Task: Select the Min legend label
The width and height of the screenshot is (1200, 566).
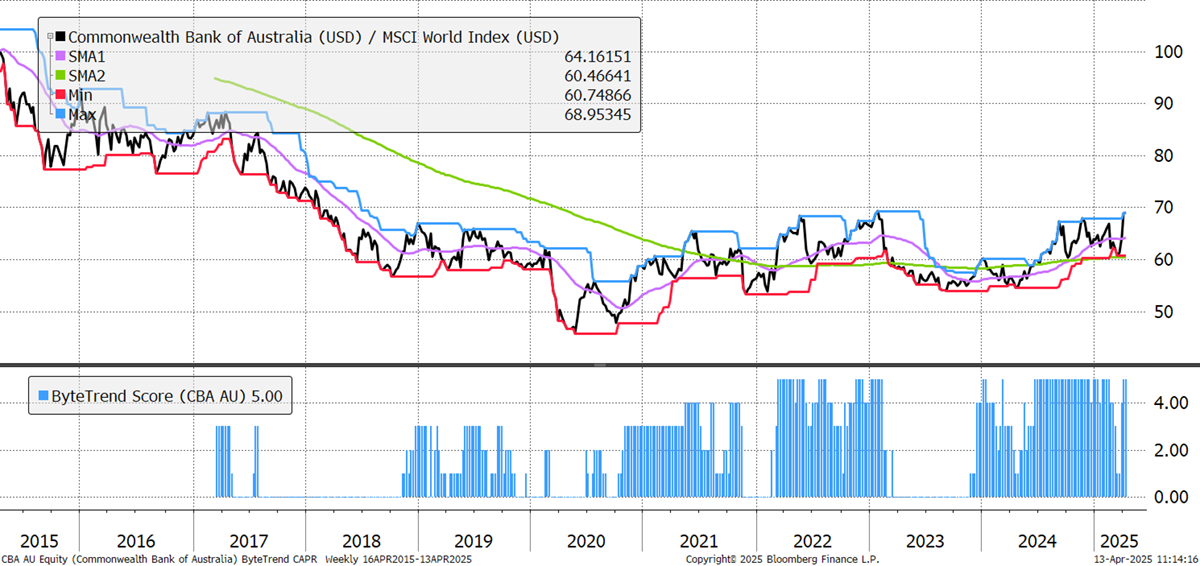Action: [79, 95]
